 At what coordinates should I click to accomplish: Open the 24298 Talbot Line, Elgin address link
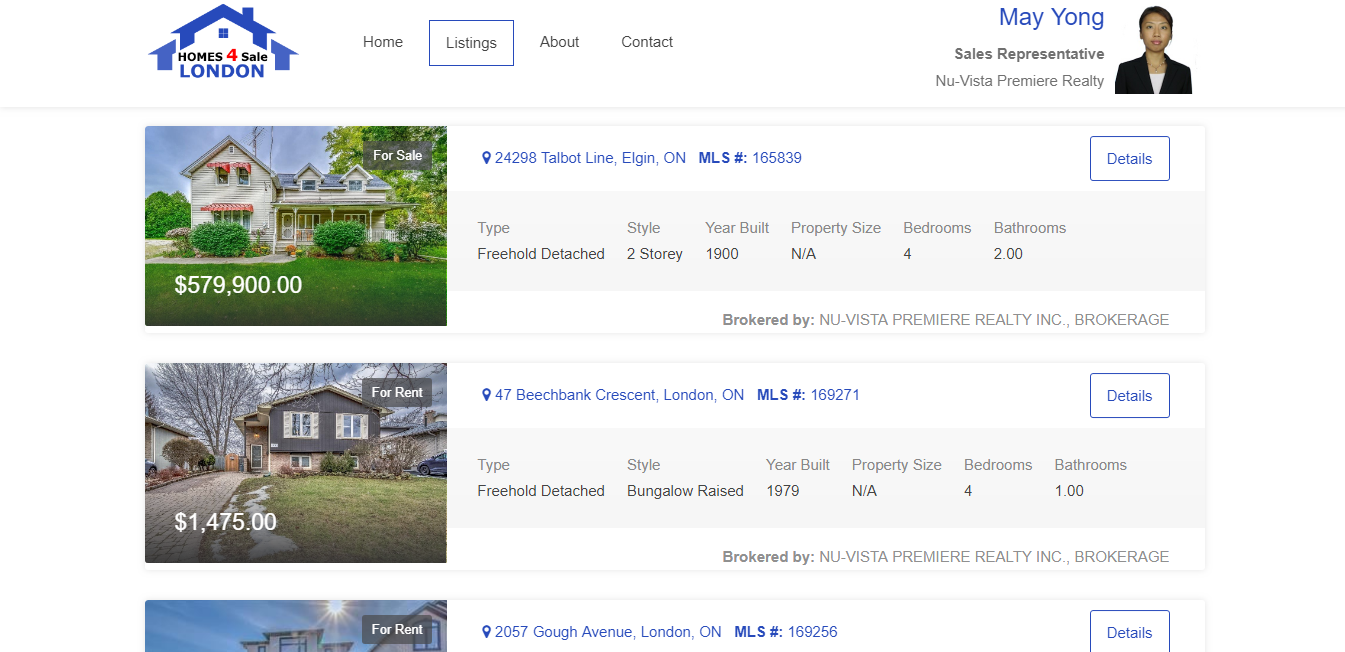[590, 158]
